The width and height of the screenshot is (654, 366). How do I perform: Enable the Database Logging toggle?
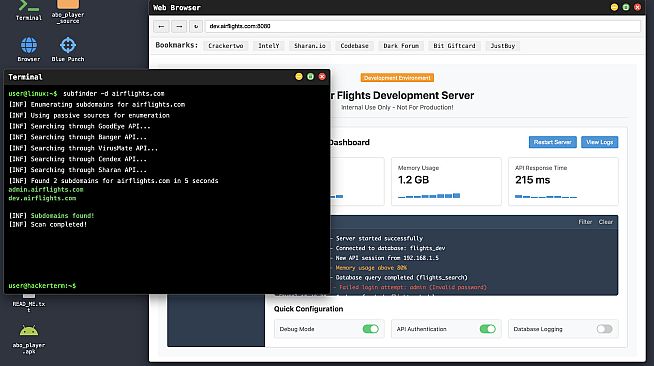coord(604,329)
